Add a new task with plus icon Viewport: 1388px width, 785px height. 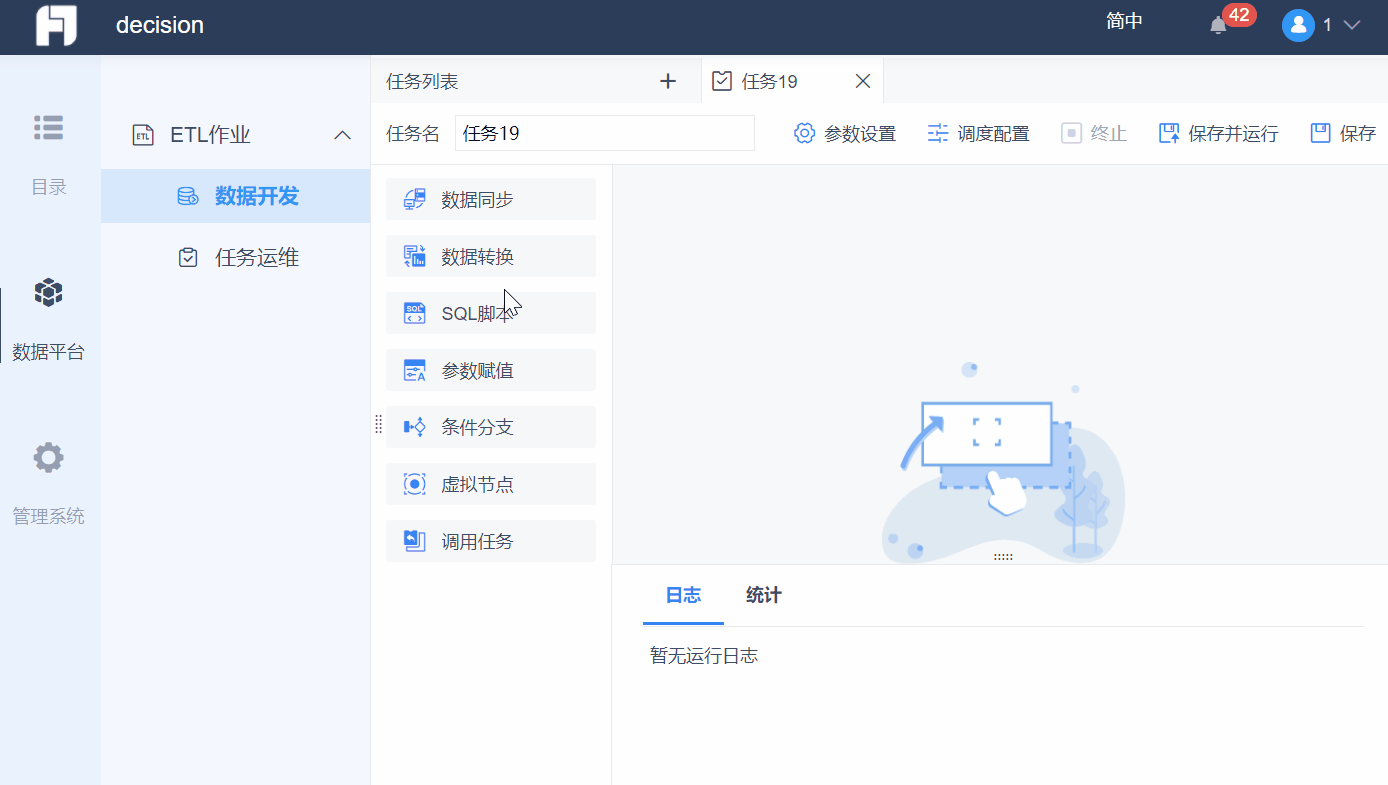click(668, 81)
